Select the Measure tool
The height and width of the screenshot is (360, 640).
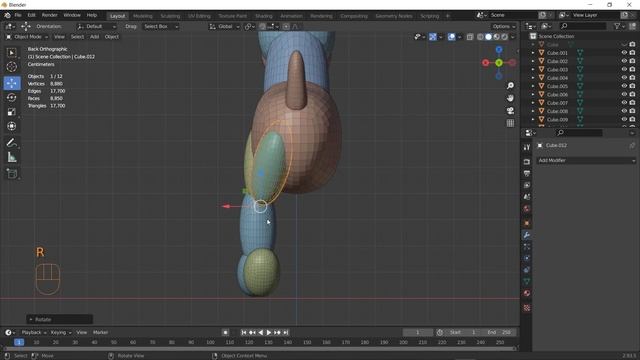pos(11,158)
